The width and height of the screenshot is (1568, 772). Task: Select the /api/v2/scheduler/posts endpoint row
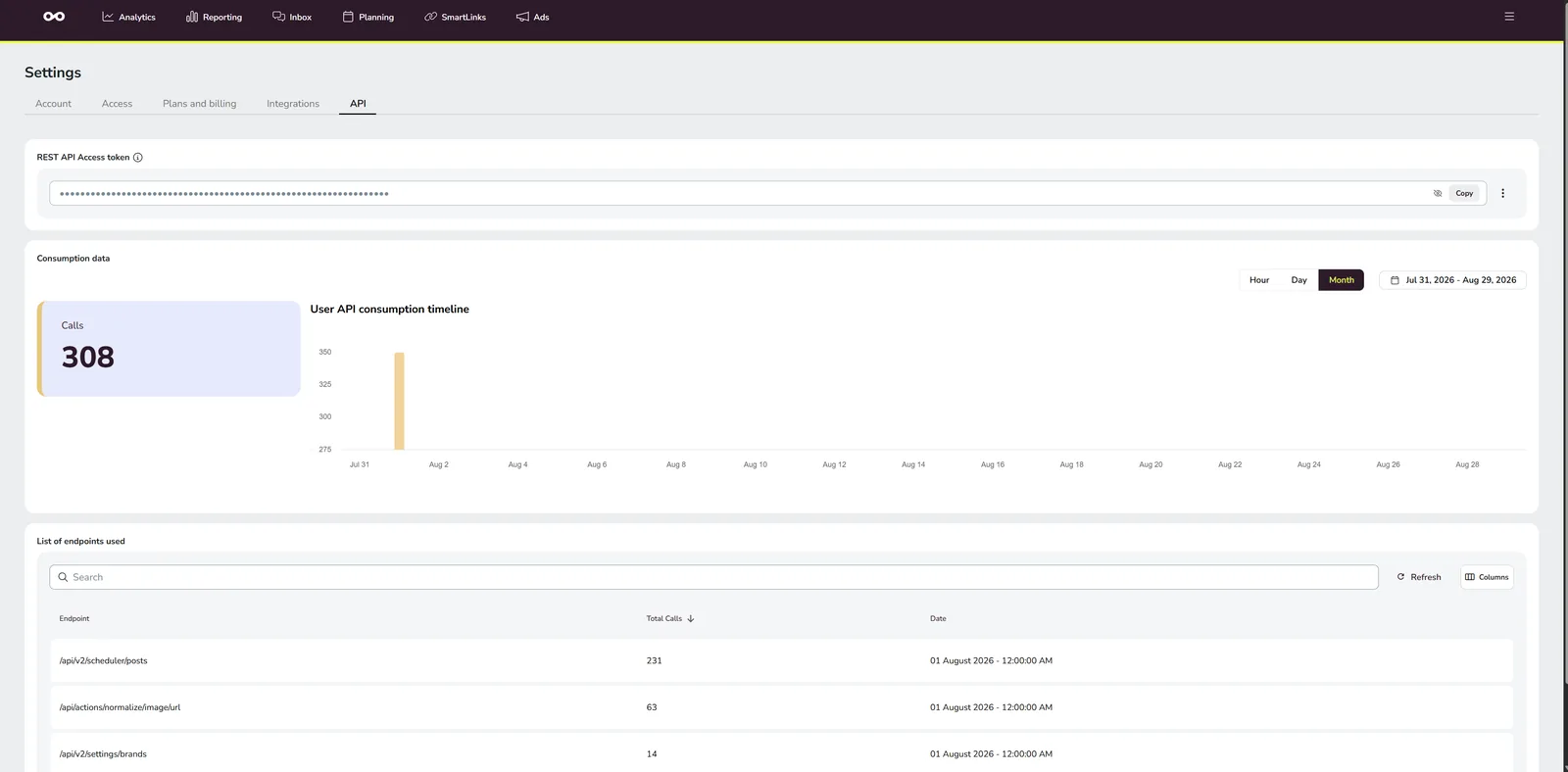pyautogui.click(x=781, y=660)
